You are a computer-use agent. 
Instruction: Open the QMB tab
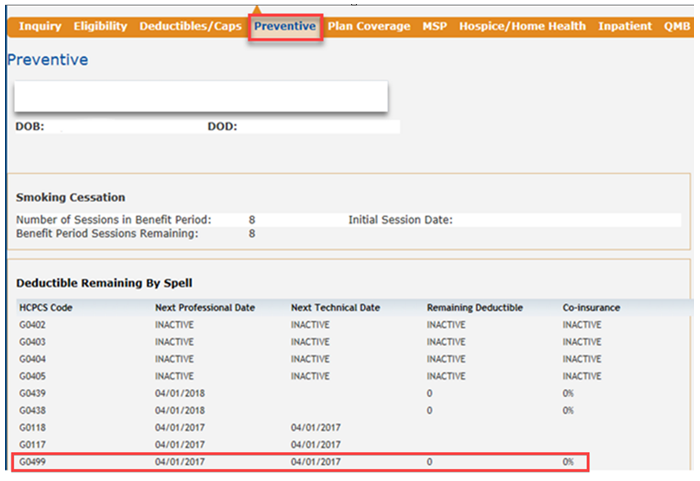click(677, 26)
